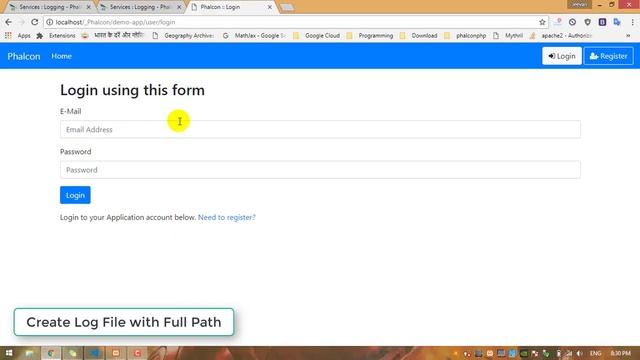
Task: Open the Chrome three-dot menu
Action: (632, 22)
